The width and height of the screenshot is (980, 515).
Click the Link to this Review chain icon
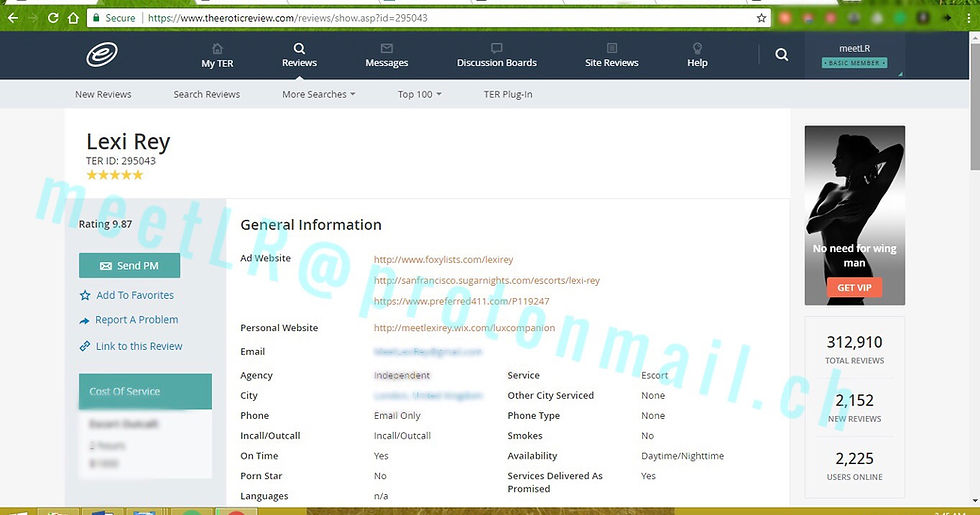[85, 346]
